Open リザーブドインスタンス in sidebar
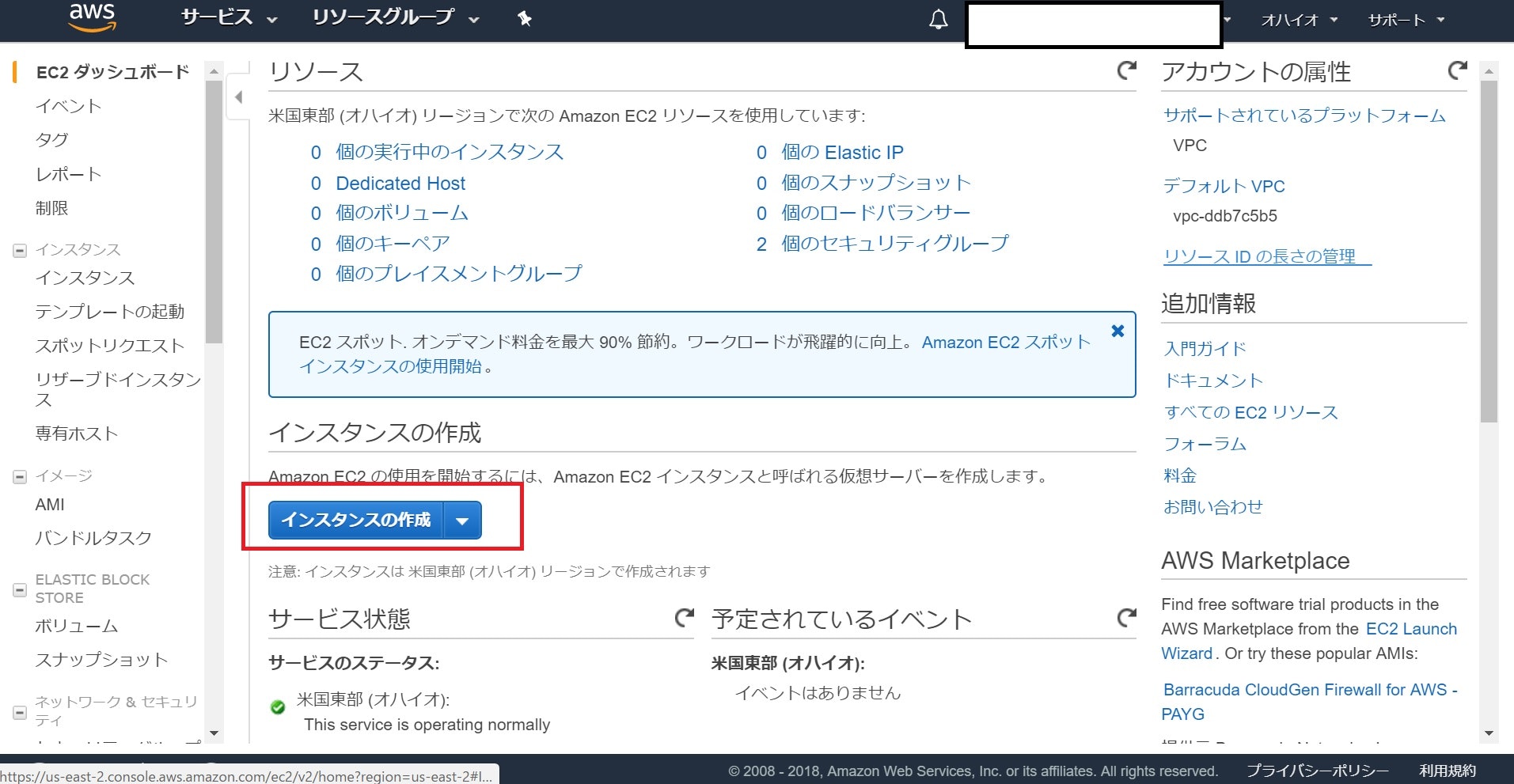1514x784 pixels. [119, 389]
